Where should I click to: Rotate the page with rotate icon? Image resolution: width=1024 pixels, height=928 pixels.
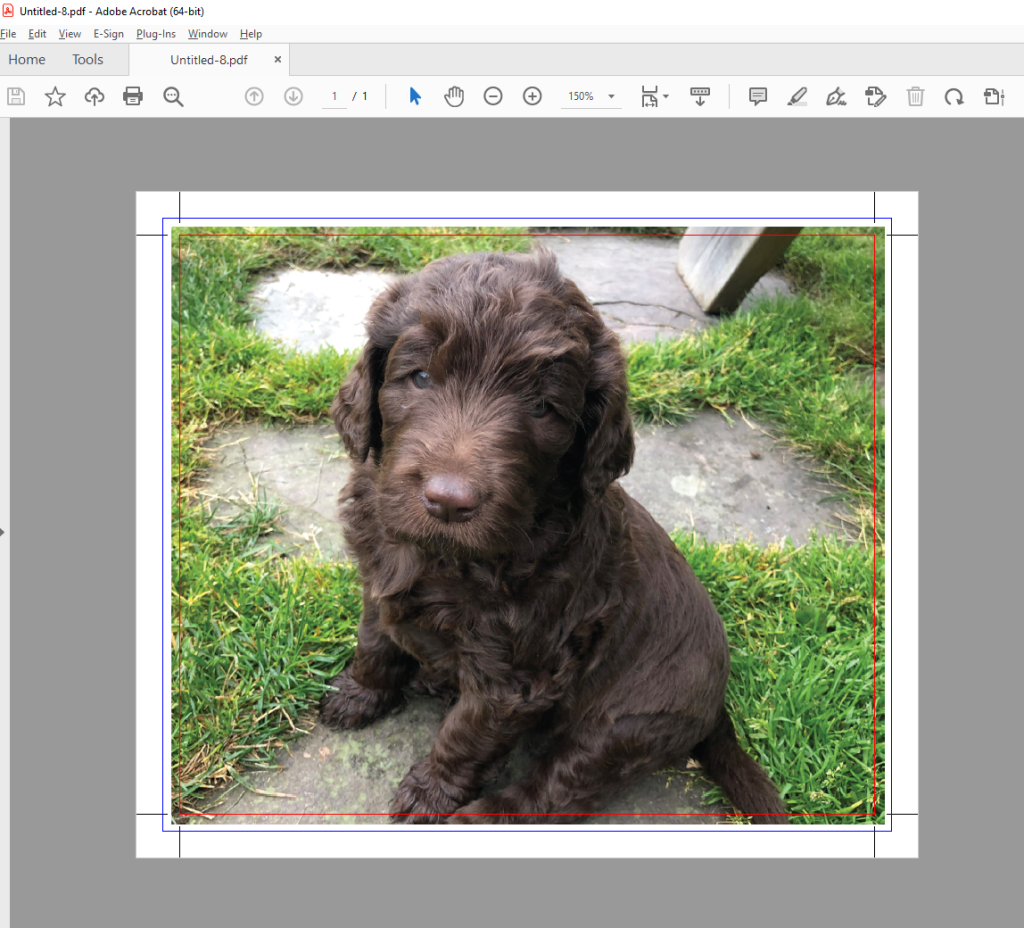coord(954,96)
